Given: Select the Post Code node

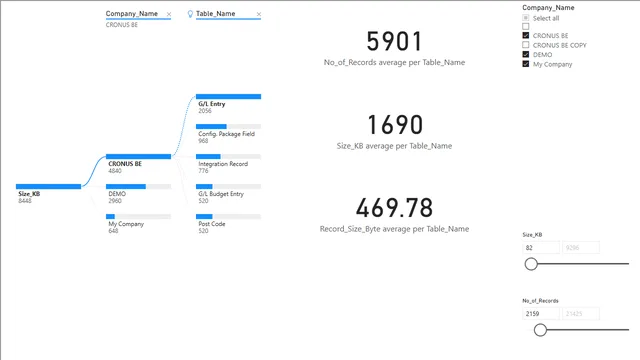Looking at the screenshot, I should (x=229, y=216).
